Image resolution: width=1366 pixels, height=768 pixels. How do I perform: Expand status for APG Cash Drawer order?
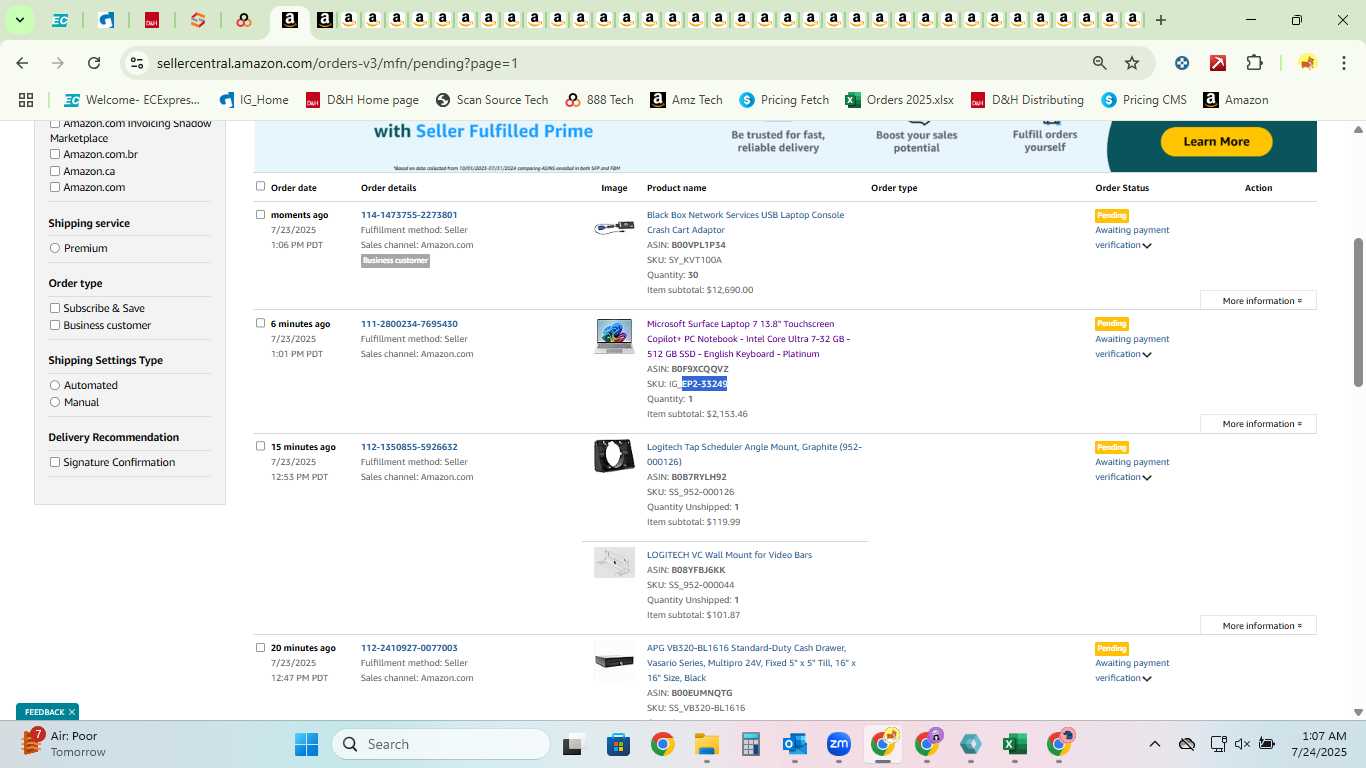(x=1147, y=679)
